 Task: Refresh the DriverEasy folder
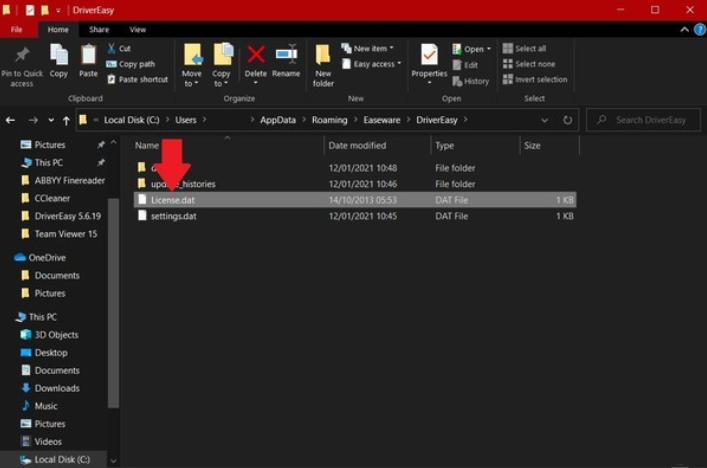(x=568, y=120)
